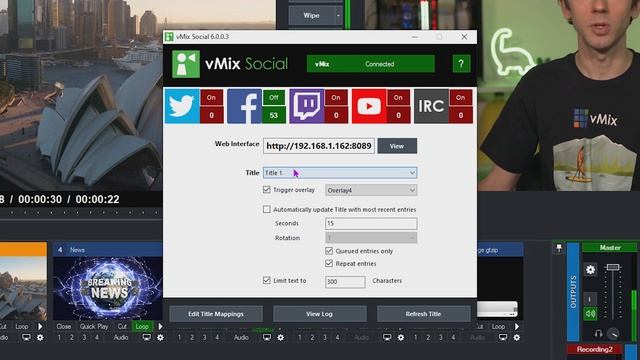
Task: Click the green vMix Connected status bar
Action: coord(371,64)
